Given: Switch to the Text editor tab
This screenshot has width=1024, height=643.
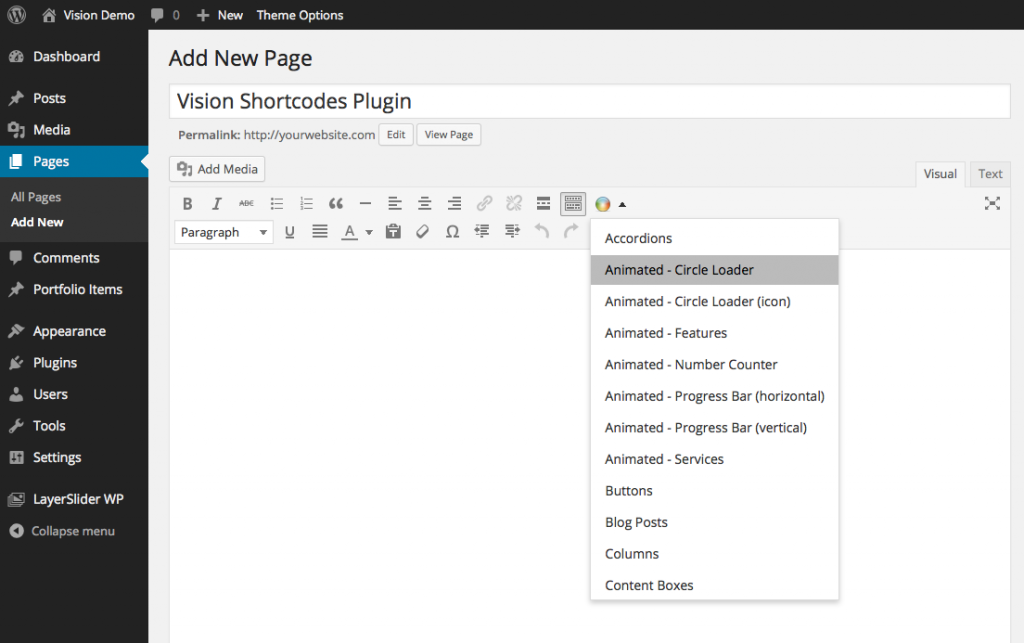Looking at the screenshot, I should [x=990, y=174].
